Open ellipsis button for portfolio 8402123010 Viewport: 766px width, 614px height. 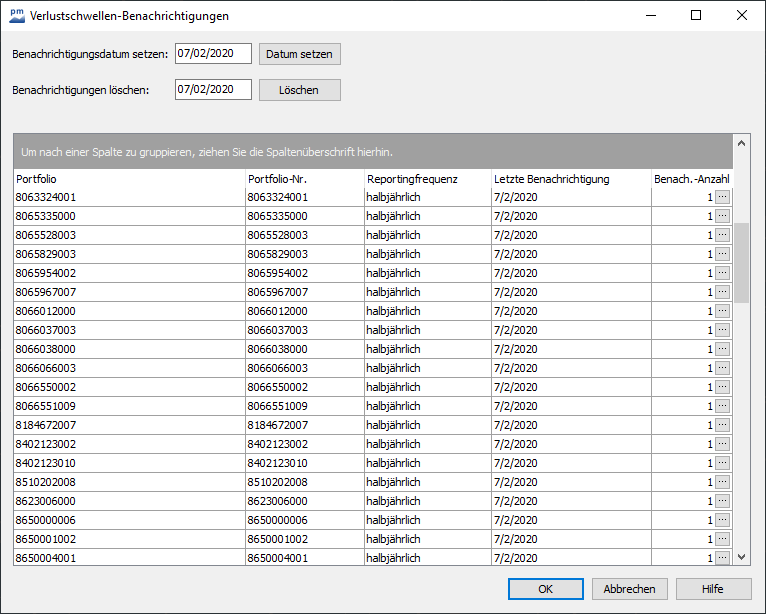(x=723, y=463)
